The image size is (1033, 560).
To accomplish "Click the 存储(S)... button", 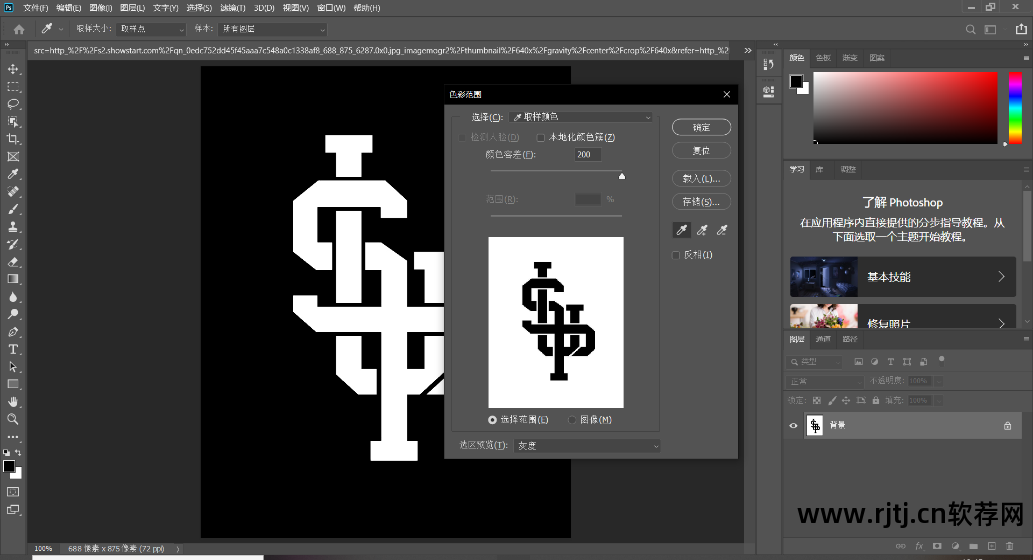I will click(x=702, y=202).
